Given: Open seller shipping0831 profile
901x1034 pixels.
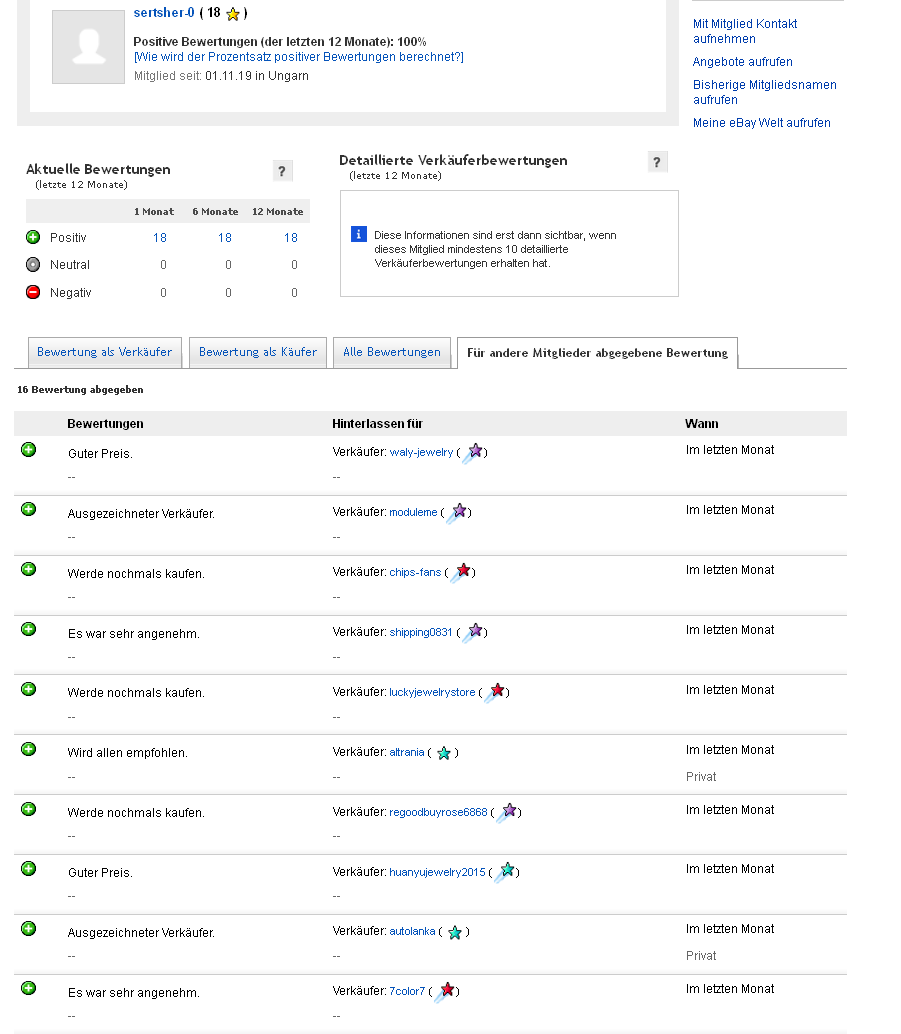Looking at the screenshot, I should pyautogui.click(x=421, y=632).
